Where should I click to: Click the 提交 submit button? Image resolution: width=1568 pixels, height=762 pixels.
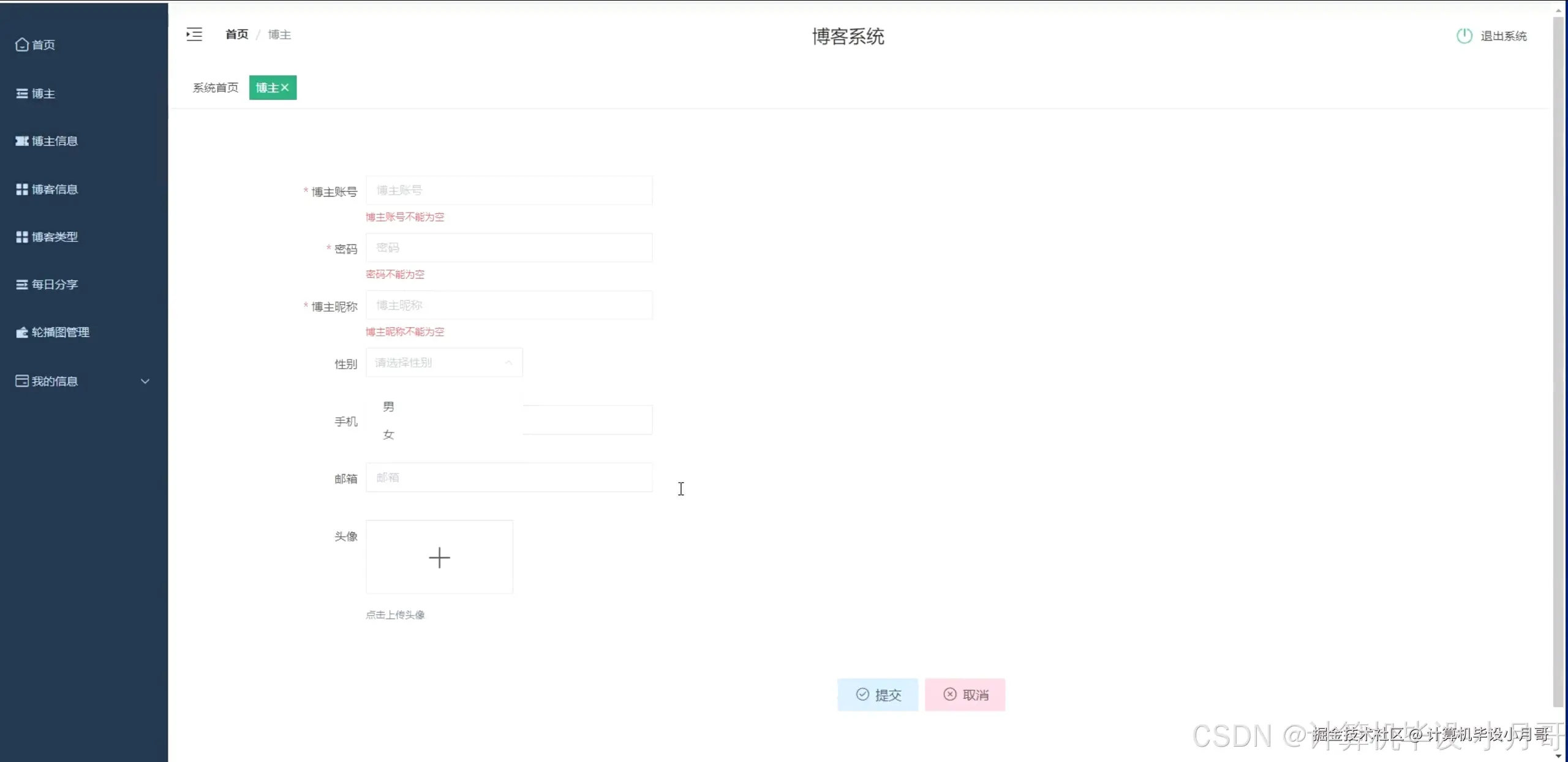[x=878, y=695]
